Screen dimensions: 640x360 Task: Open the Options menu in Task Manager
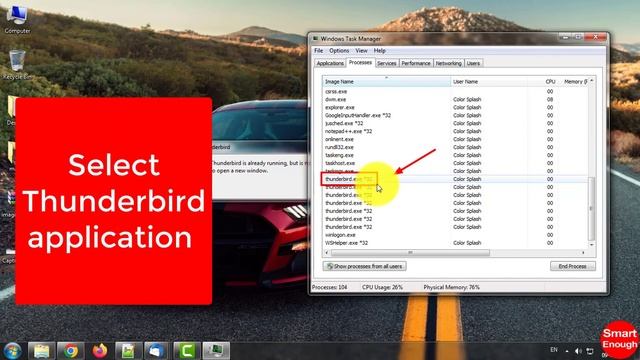coord(339,51)
